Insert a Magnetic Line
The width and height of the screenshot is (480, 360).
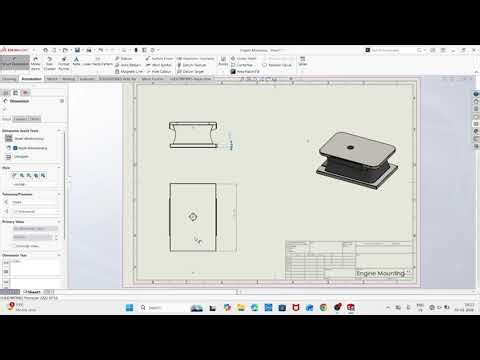pos(129,71)
